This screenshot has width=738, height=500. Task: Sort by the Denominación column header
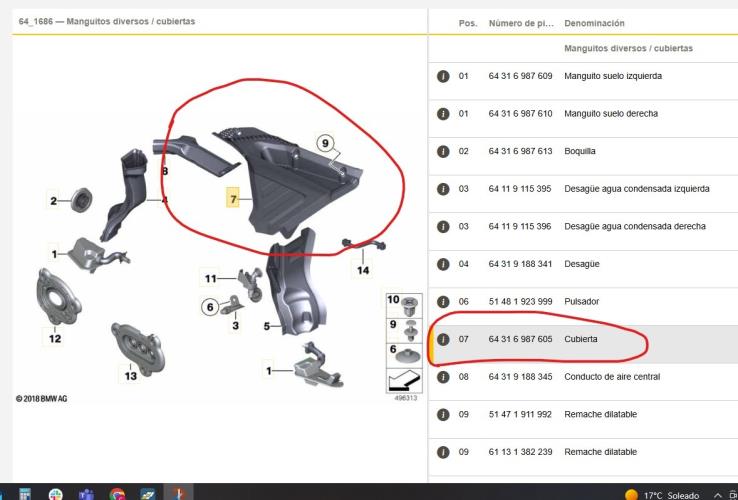tap(594, 23)
